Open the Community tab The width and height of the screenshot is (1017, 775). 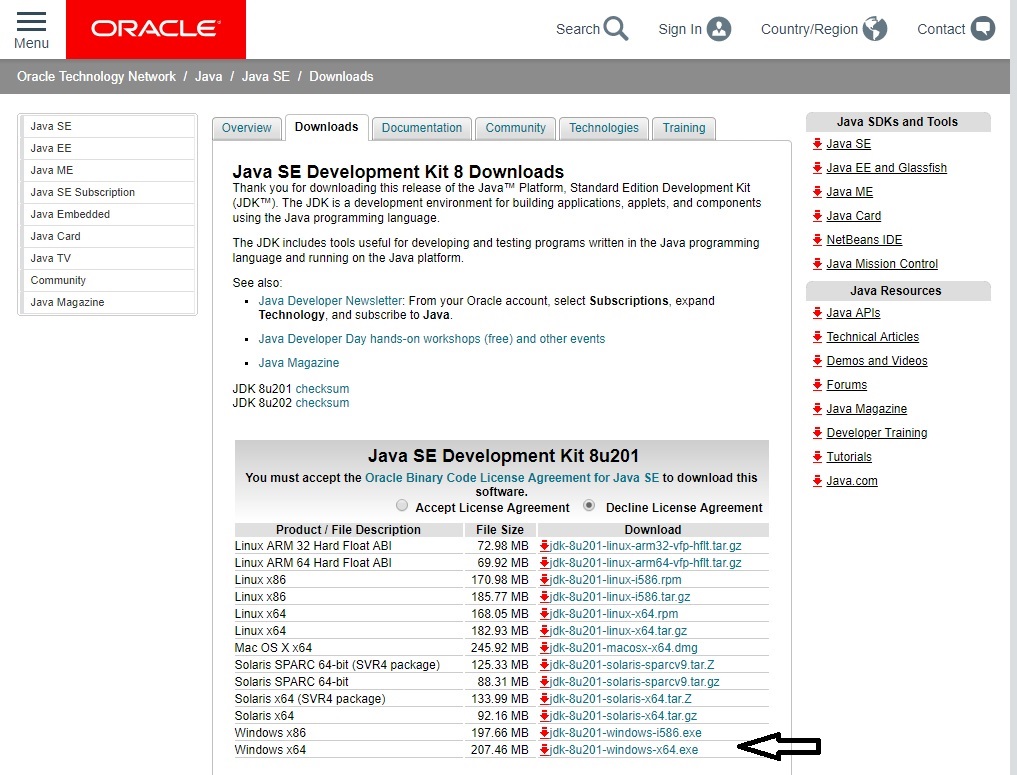(516, 128)
